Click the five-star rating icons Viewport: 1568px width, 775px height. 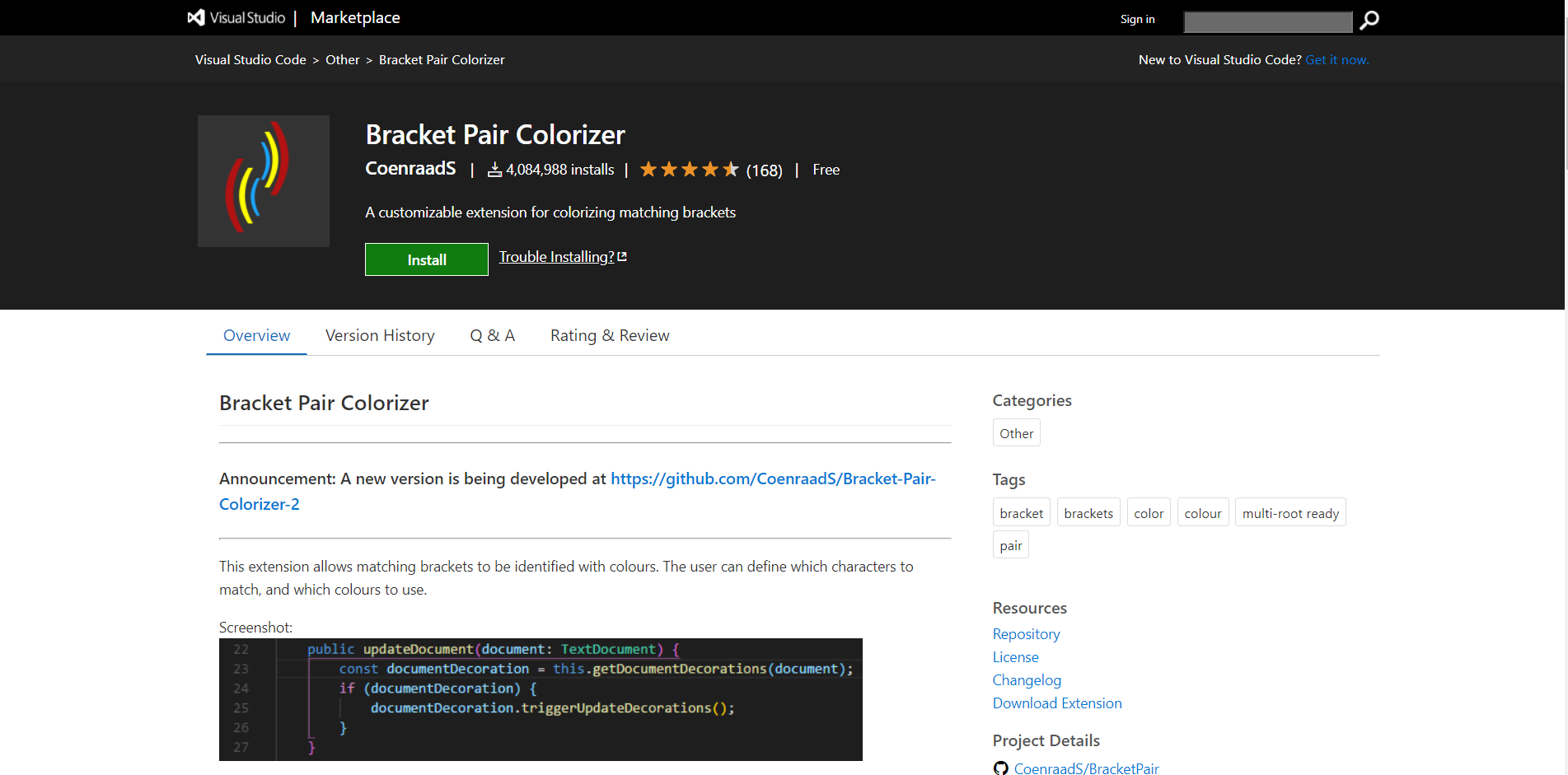(x=690, y=170)
